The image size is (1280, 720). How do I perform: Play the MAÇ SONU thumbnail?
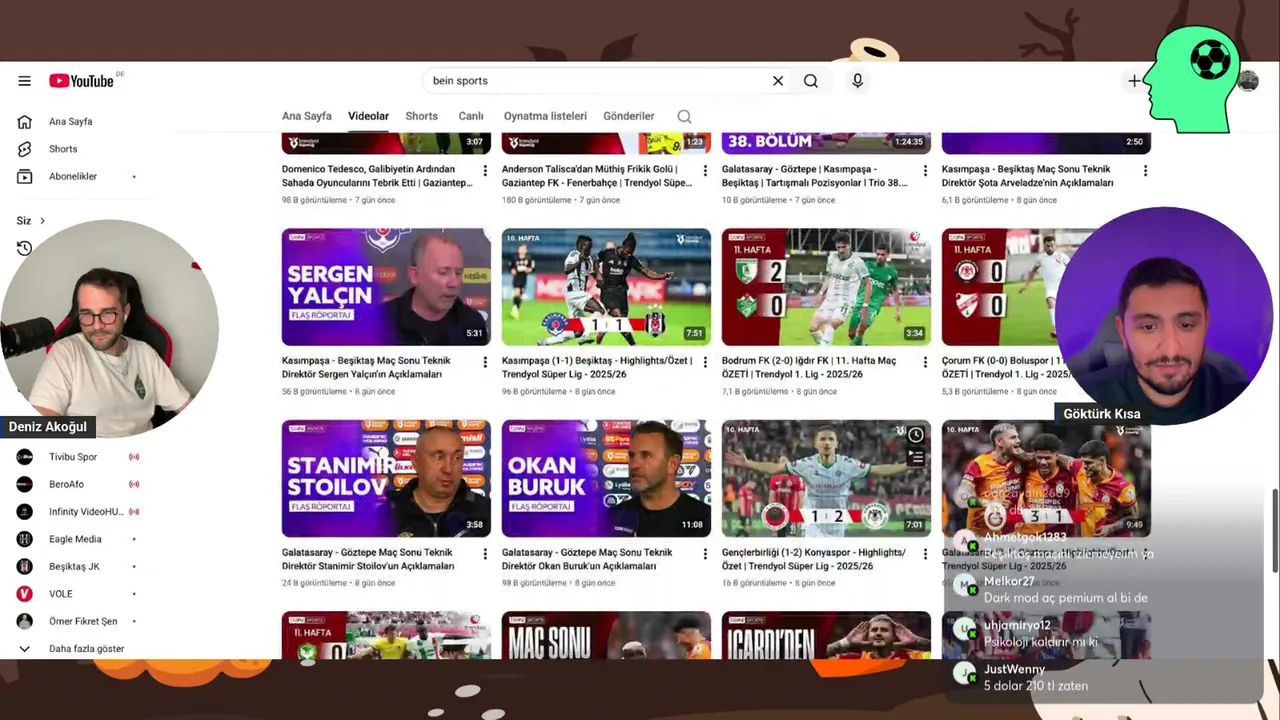pyautogui.click(x=606, y=635)
